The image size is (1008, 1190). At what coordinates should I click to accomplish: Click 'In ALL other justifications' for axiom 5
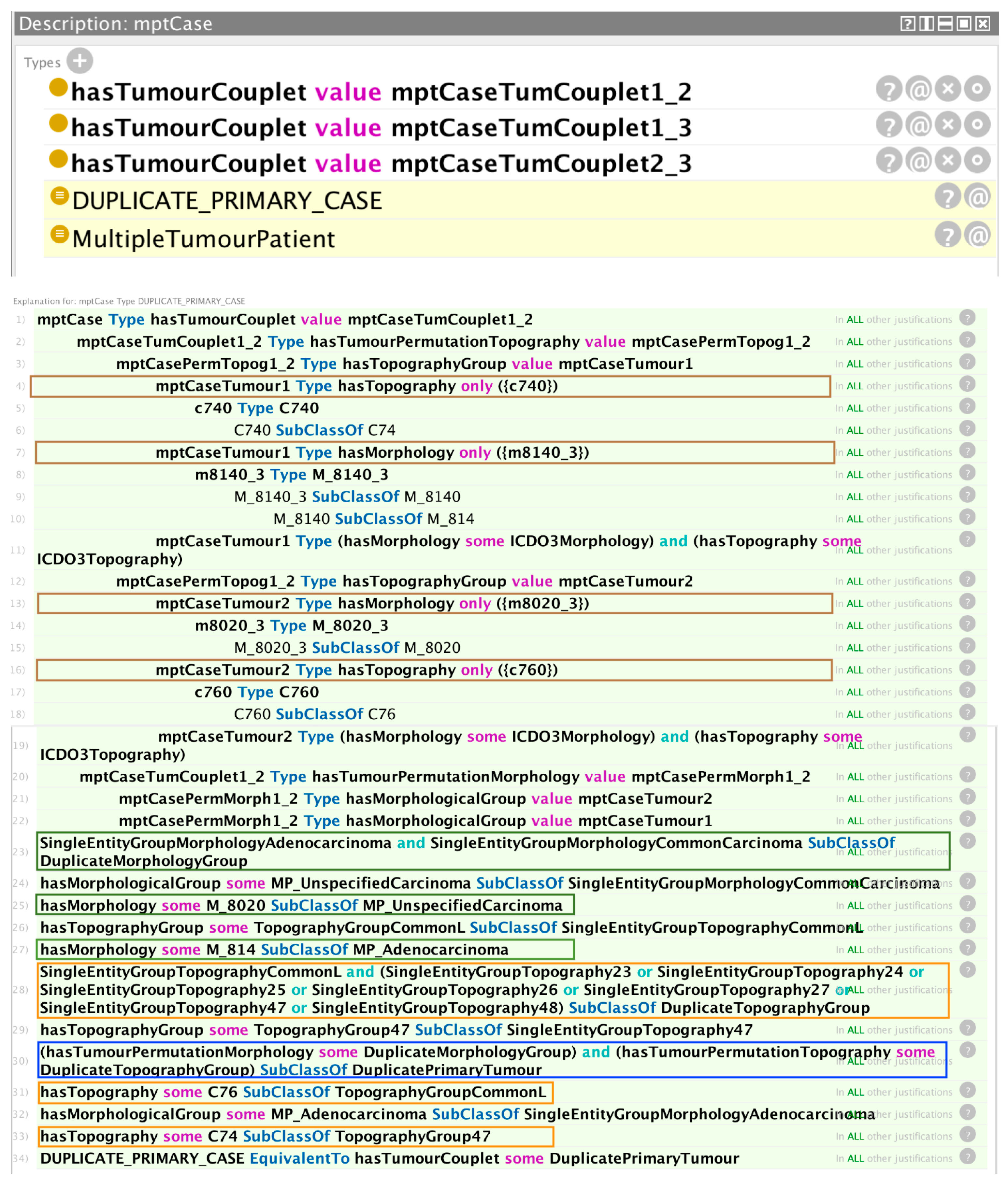[x=893, y=409]
